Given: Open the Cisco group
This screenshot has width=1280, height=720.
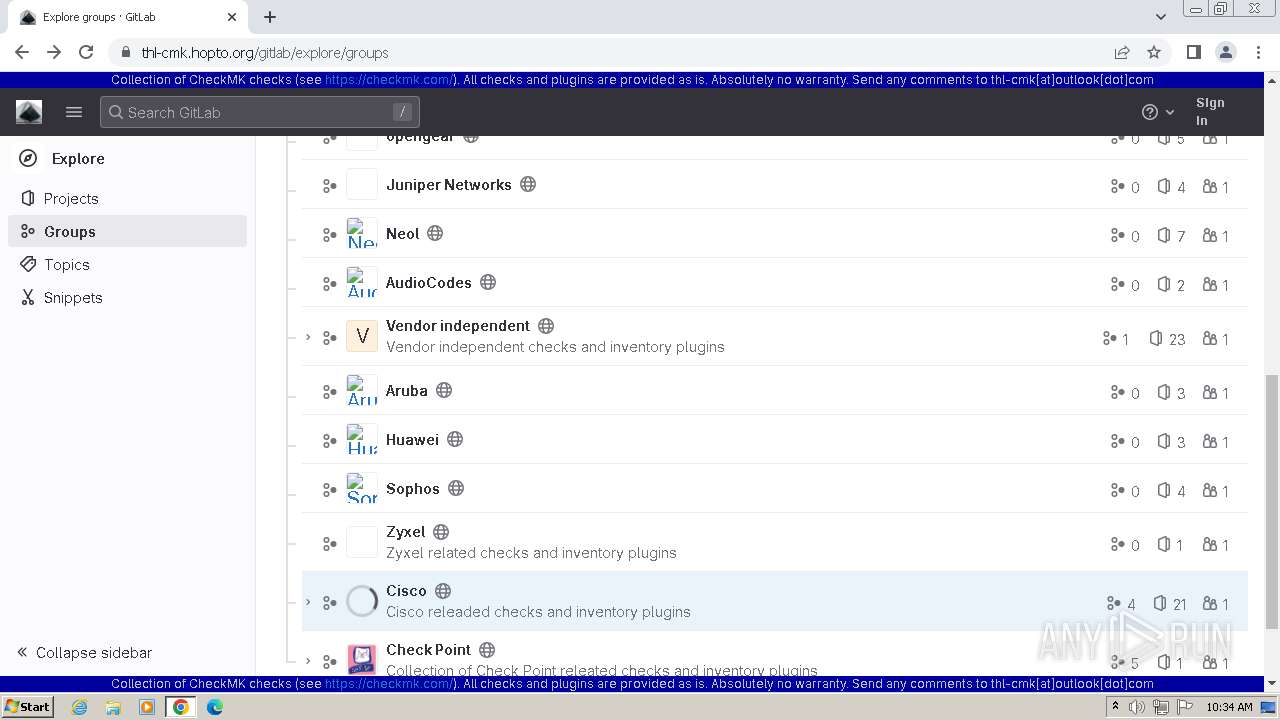Looking at the screenshot, I should (x=406, y=590).
